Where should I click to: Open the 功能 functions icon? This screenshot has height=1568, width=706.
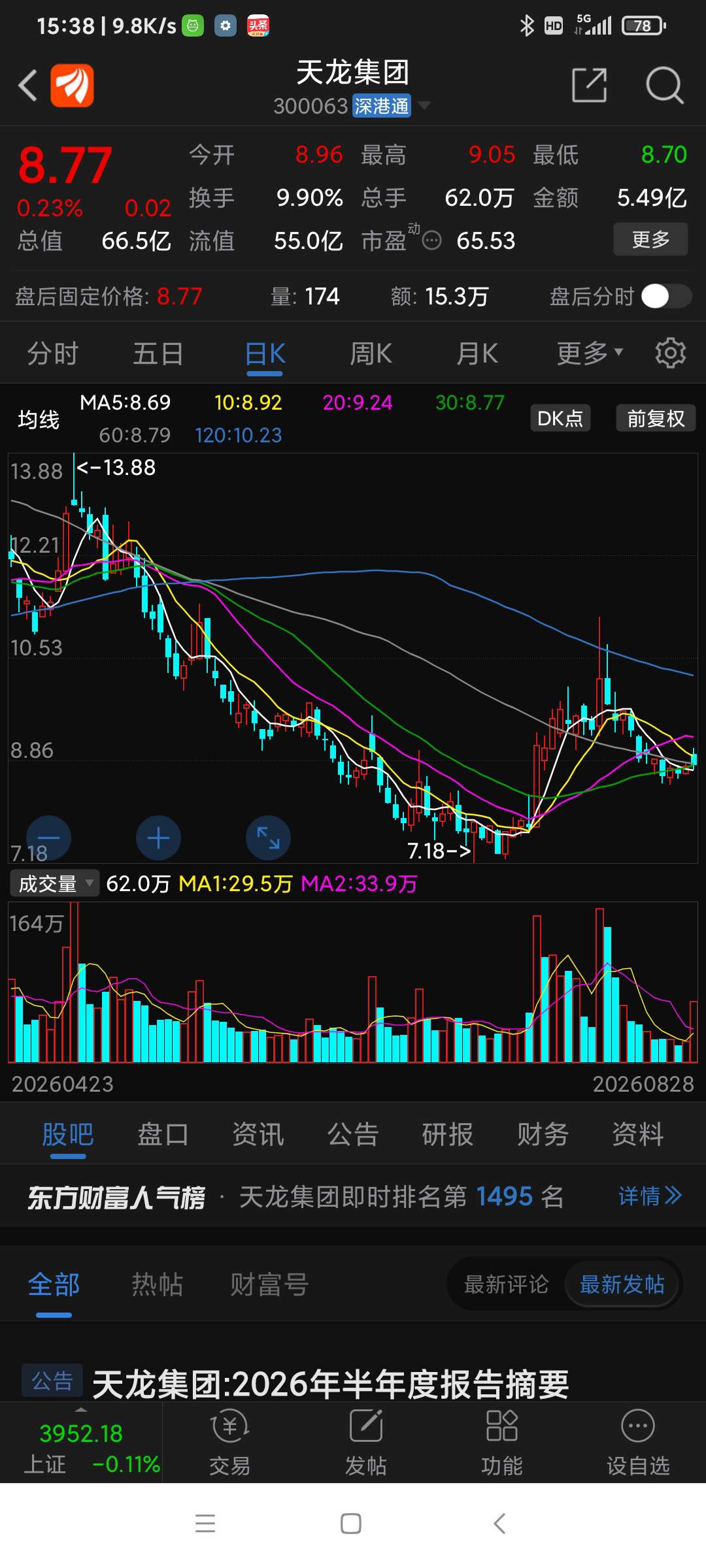[502, 1442]
